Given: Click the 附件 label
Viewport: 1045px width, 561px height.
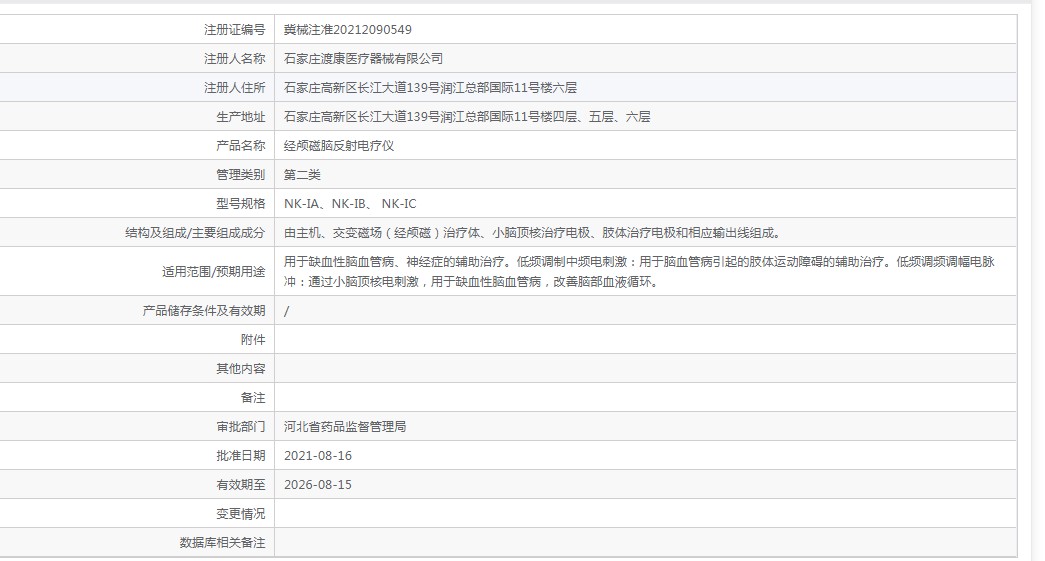Looking at the screenshot, I should pos(253,340).
